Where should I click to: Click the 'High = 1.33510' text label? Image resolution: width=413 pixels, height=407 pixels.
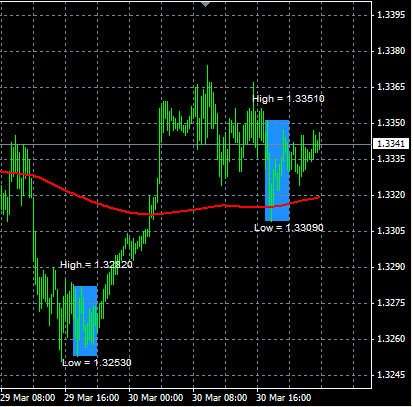288,99
